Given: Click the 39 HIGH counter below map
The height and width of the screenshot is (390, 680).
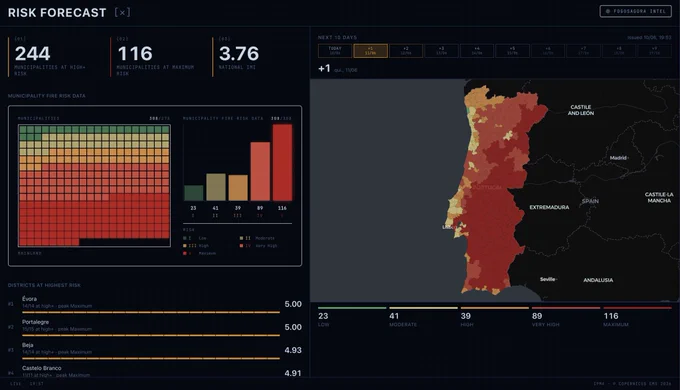Looking at the screenshot, I should 494,318.
